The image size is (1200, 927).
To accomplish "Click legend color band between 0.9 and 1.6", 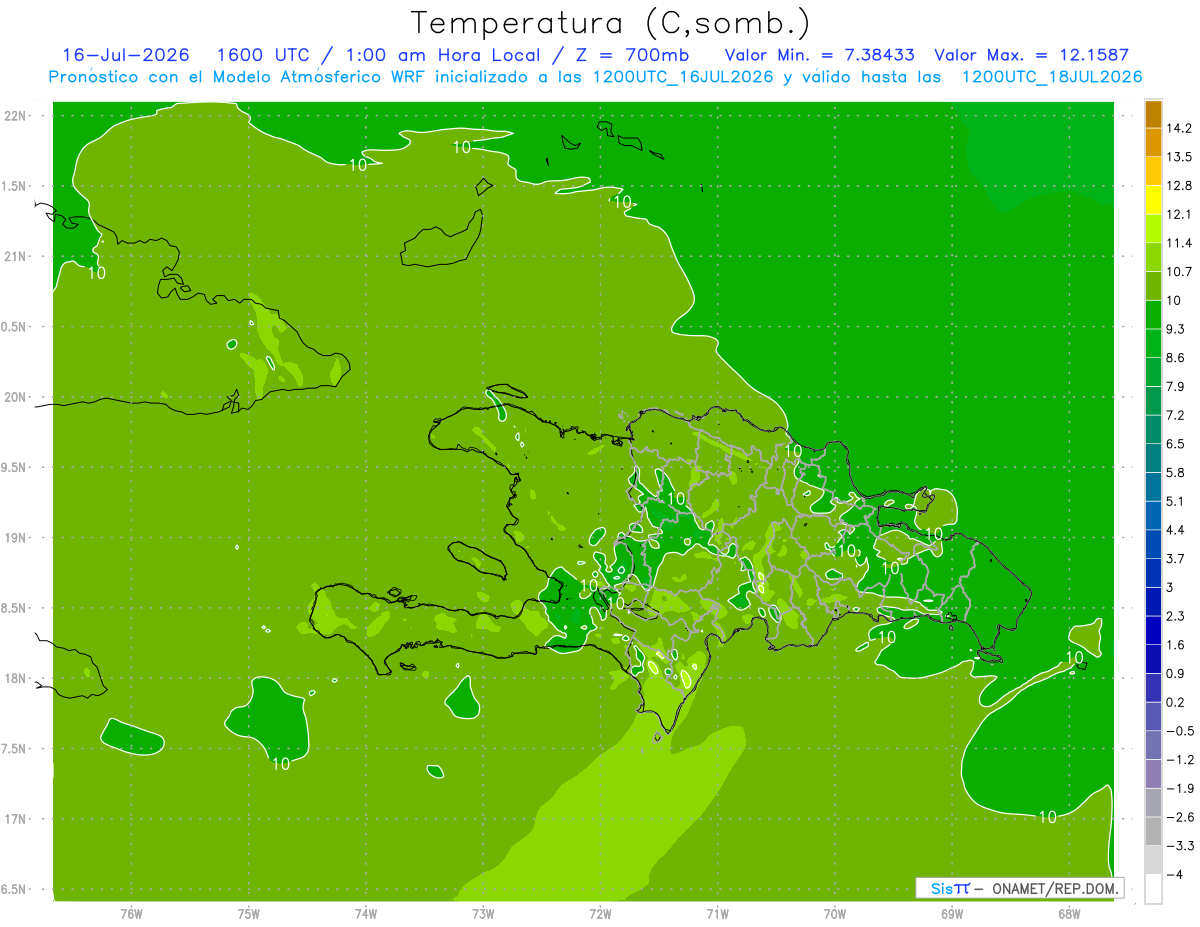I will [1153, 659].
